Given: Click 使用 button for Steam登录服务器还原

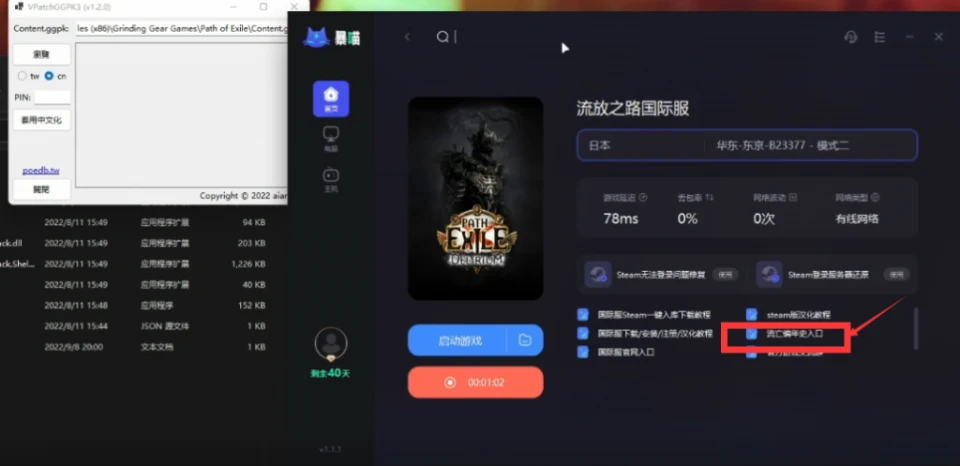Looking at the screenshot, I should (896, 275).
